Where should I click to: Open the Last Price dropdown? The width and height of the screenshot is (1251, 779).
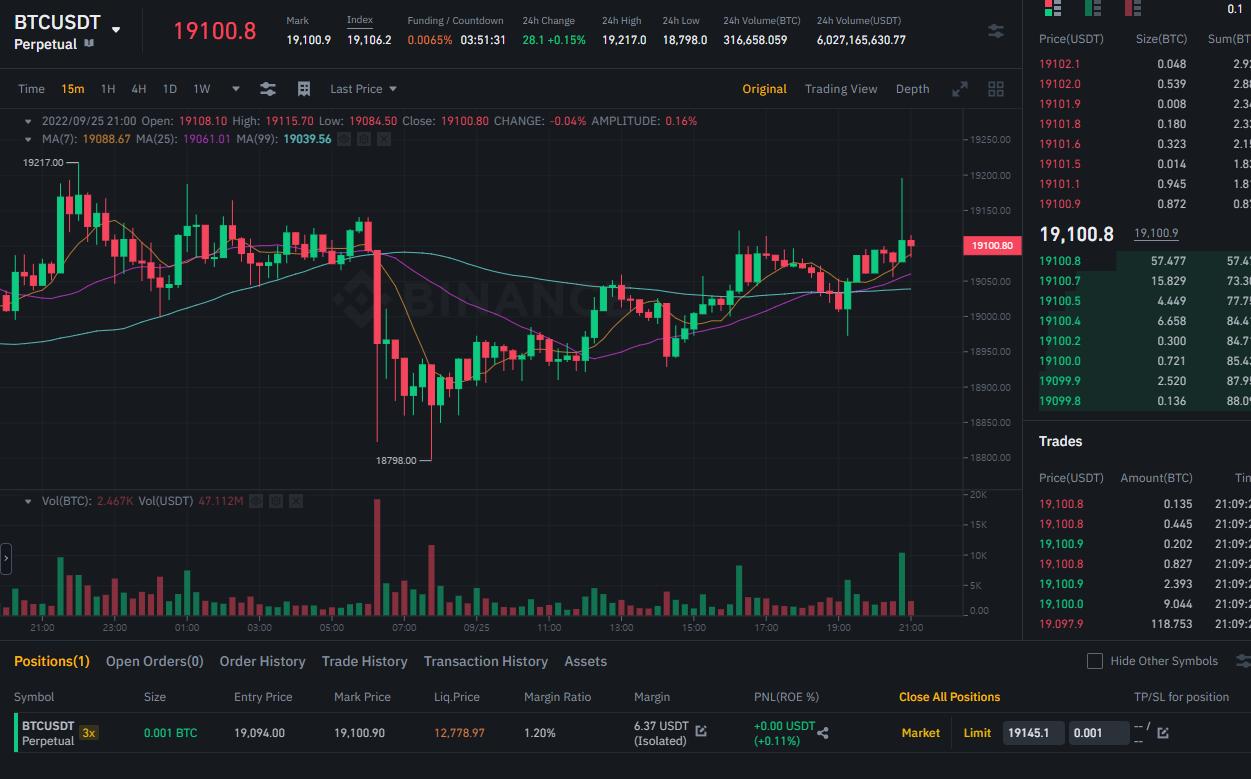pos(363,89)
